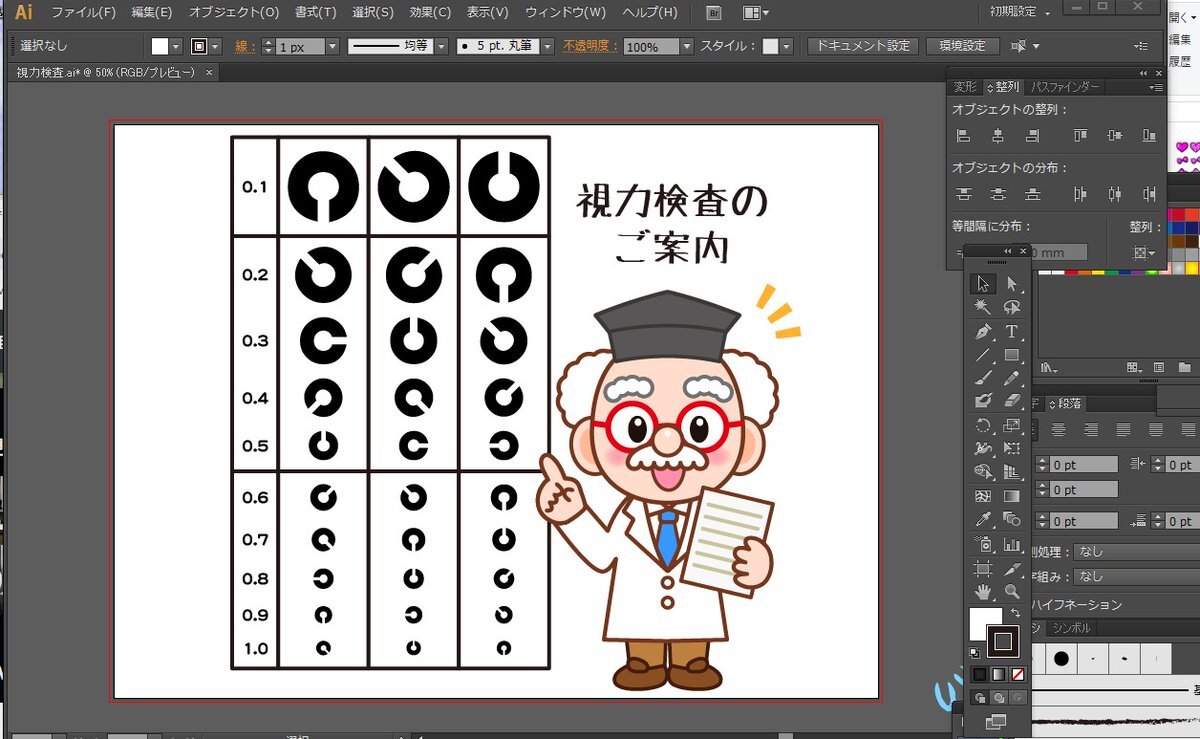This screenshot has width=1200, height=739.
Task: Select the Slice tool
Action: [1012, 568]
